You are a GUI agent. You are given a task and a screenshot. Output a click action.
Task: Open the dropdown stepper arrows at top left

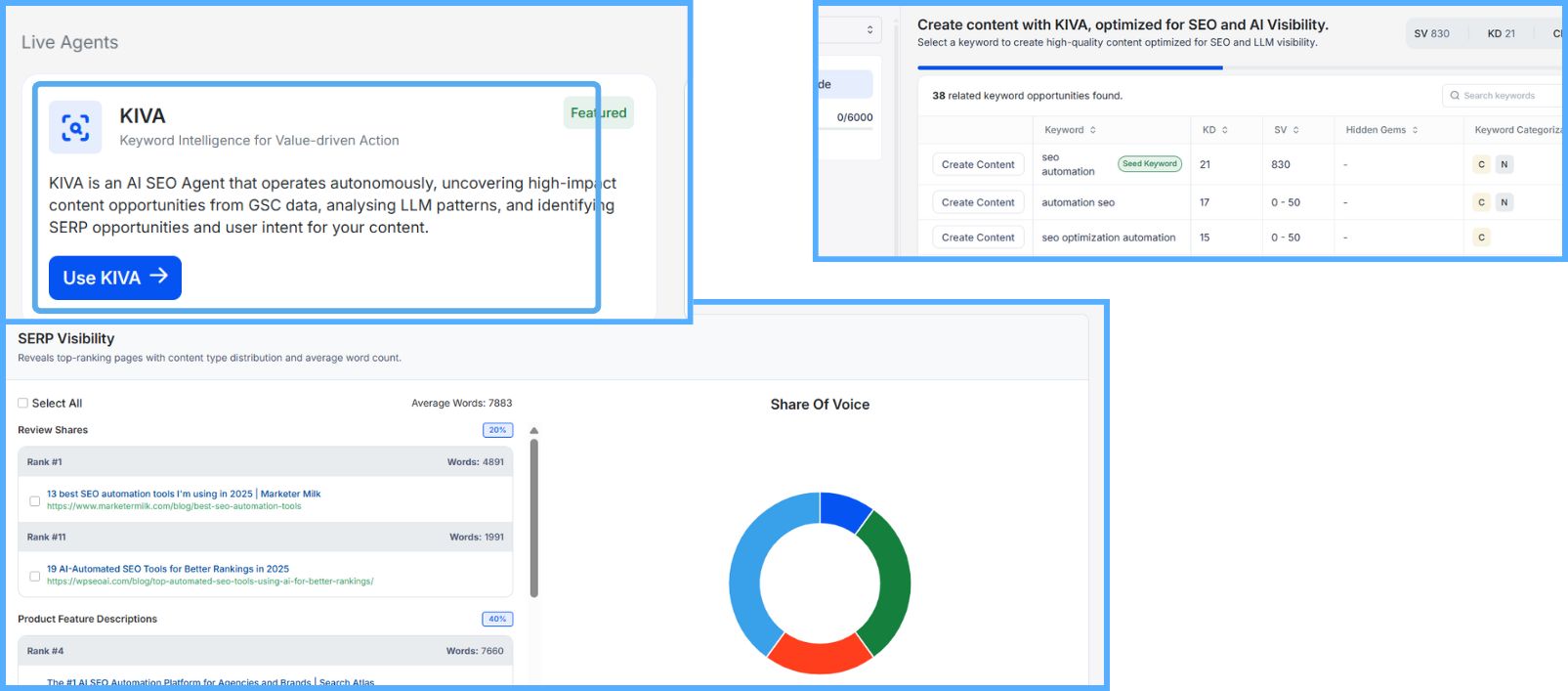[869, 30]
